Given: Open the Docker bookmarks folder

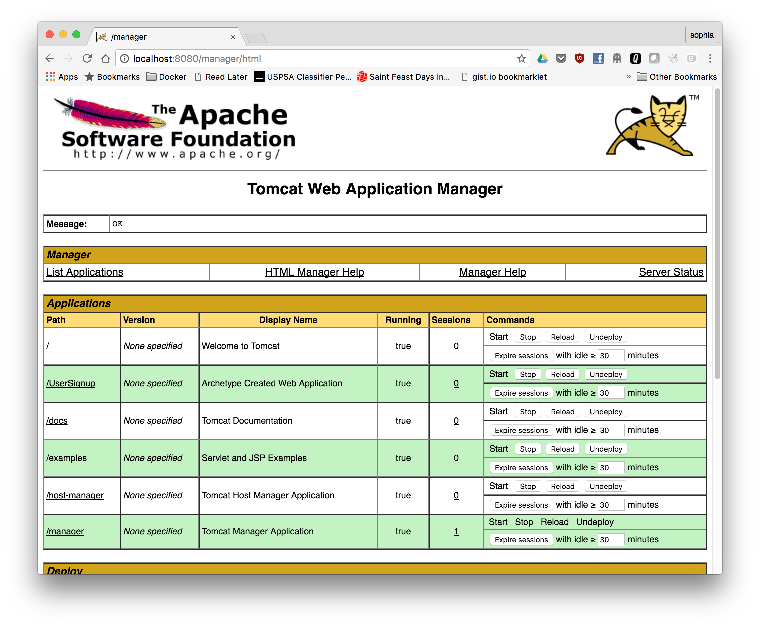Looking at the screenshot, I should click(x=166, y=77).
